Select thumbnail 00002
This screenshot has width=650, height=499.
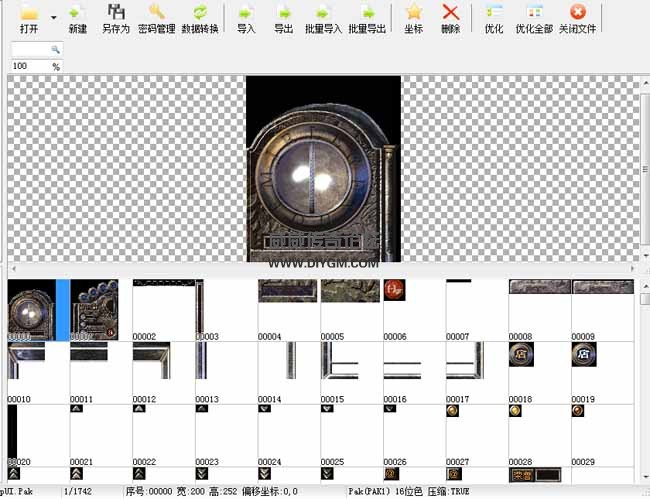[x=164, y=310]
